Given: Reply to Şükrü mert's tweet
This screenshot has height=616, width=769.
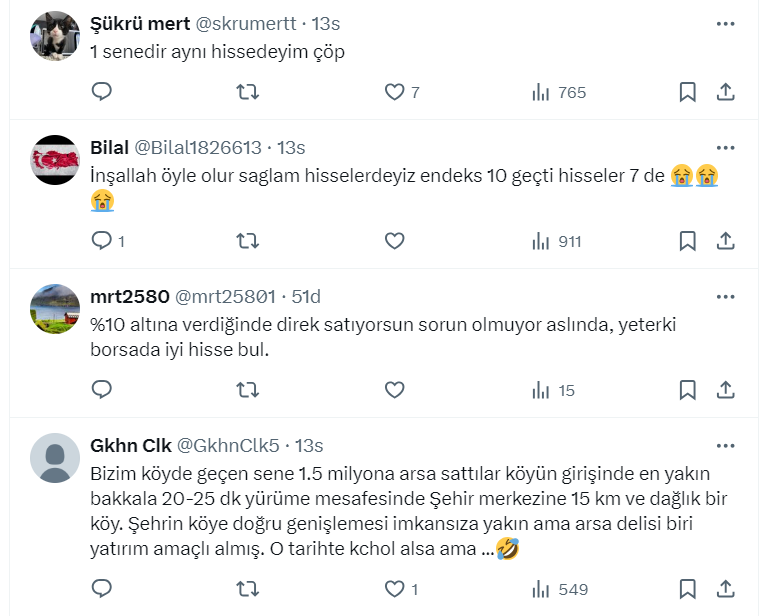Looking at the screenshot, I should coord(101,92).
